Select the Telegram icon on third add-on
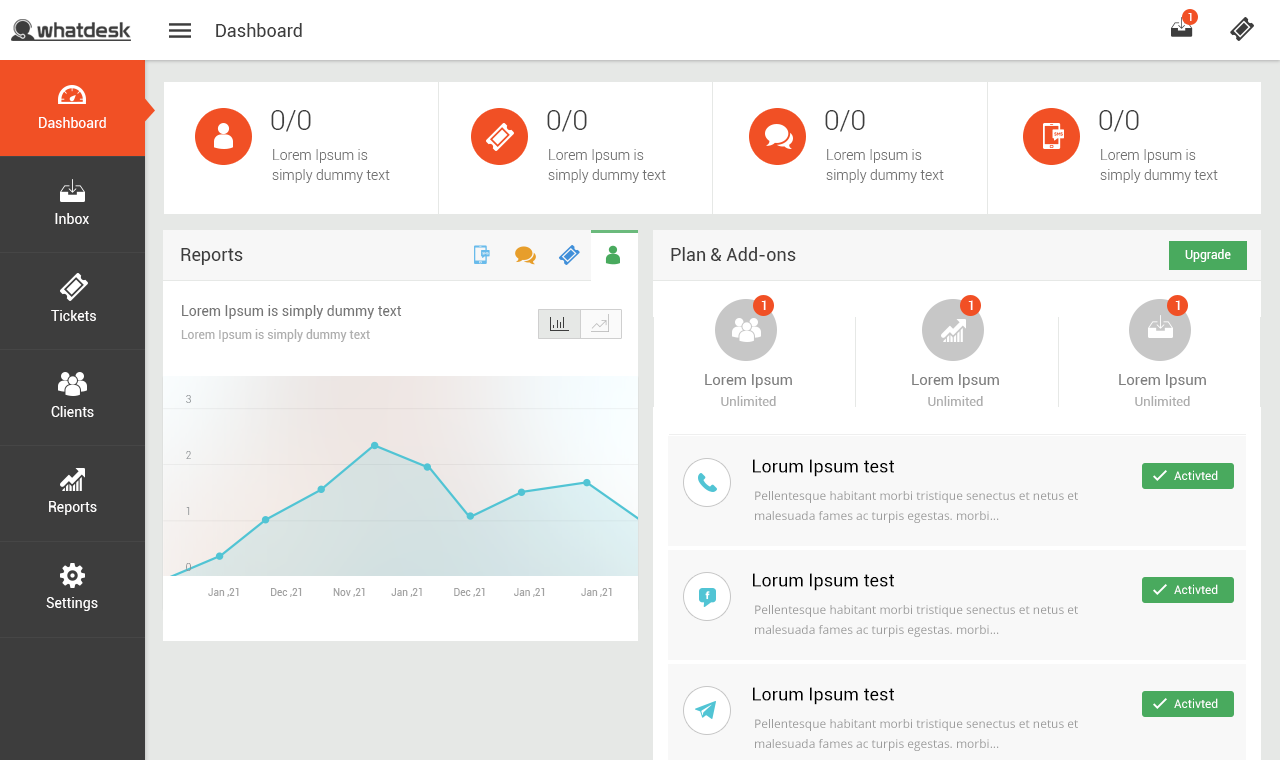 click(x=707, y=710)
